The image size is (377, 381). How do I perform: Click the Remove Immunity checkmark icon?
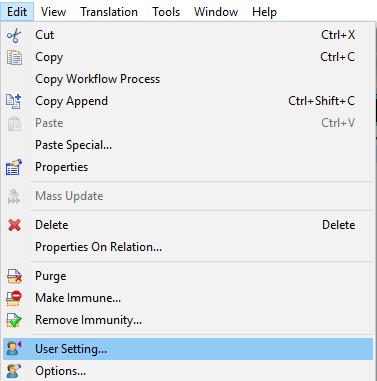coord(14,320)
